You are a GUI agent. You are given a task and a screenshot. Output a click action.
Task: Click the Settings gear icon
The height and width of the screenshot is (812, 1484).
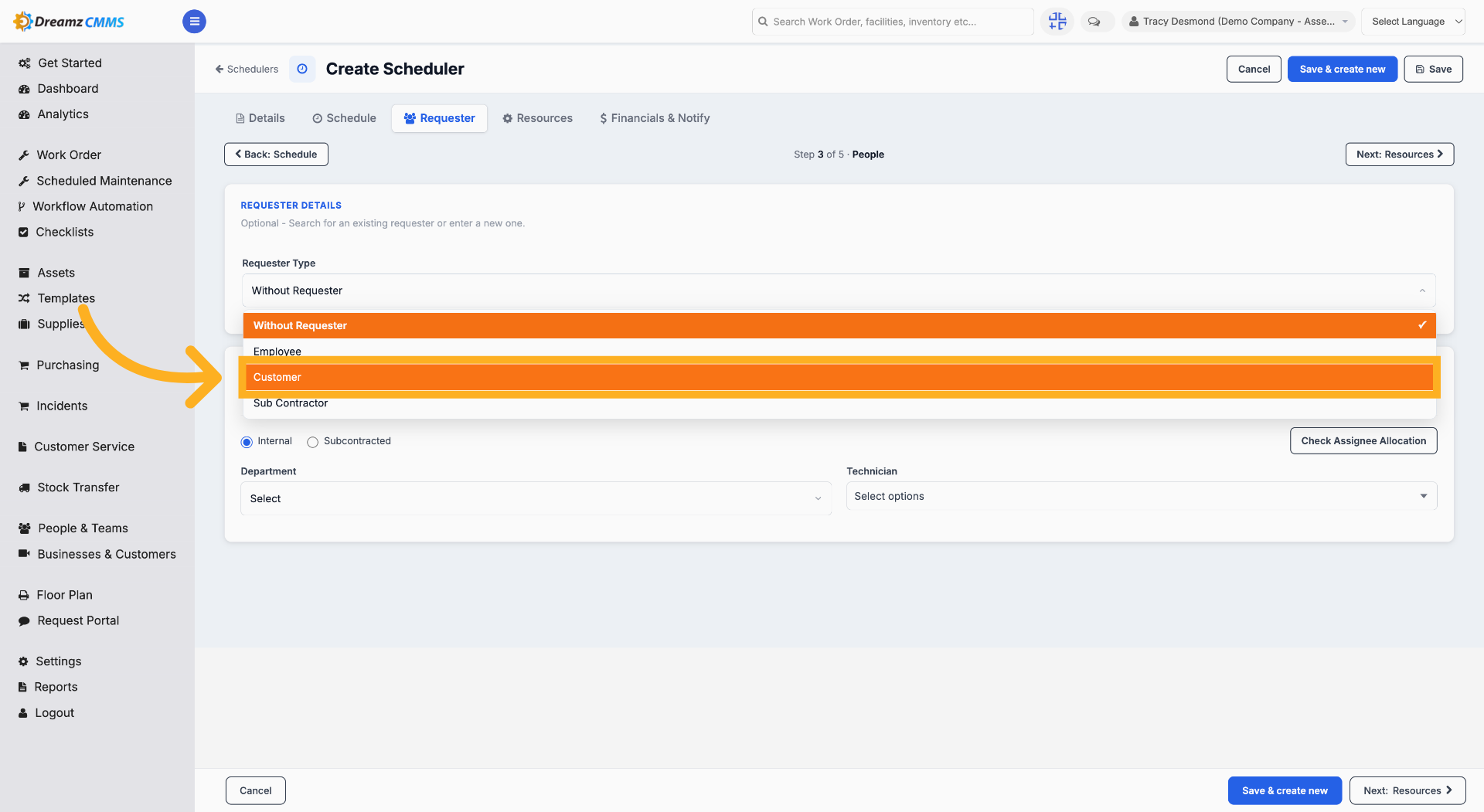(23, 661)
